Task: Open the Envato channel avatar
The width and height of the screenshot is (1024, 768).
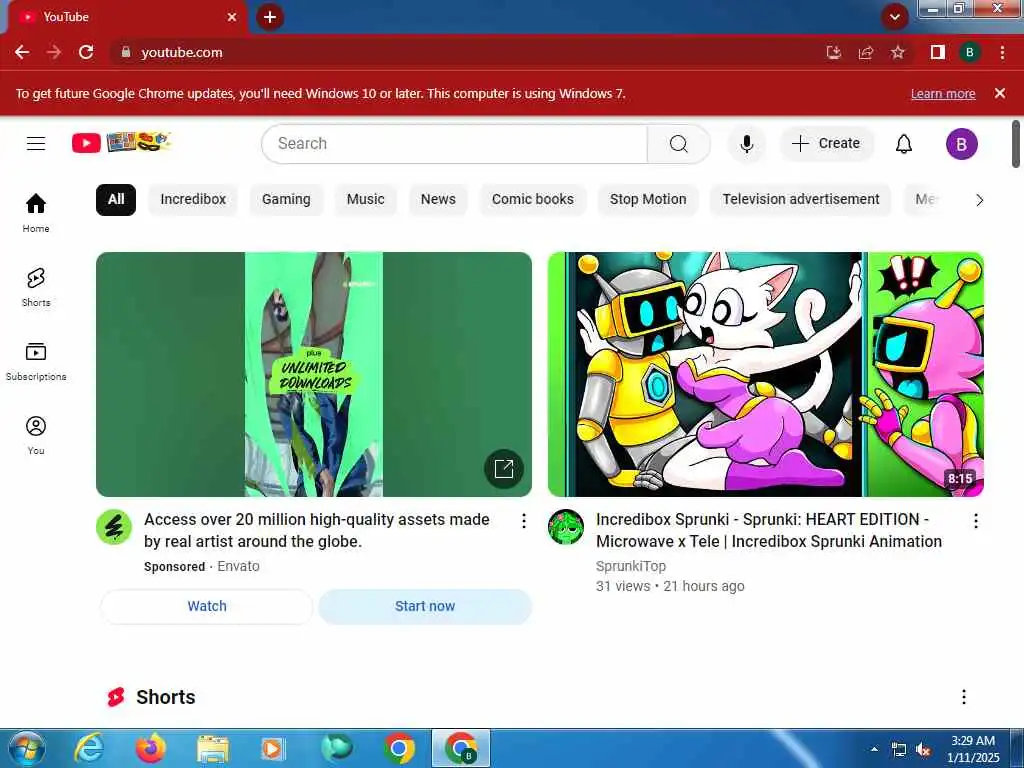Action: point(114,527)
